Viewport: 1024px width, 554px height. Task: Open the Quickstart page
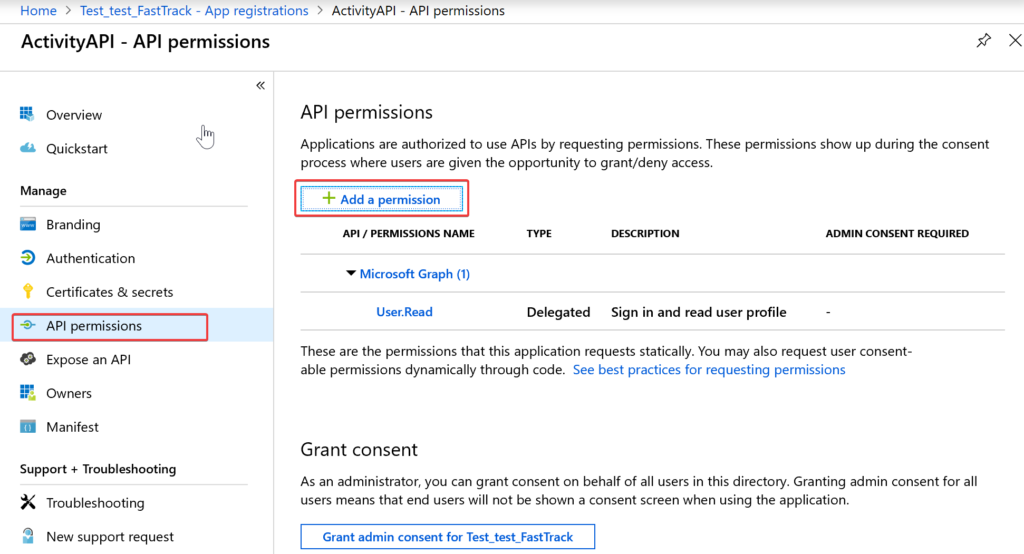click(76, 149)
